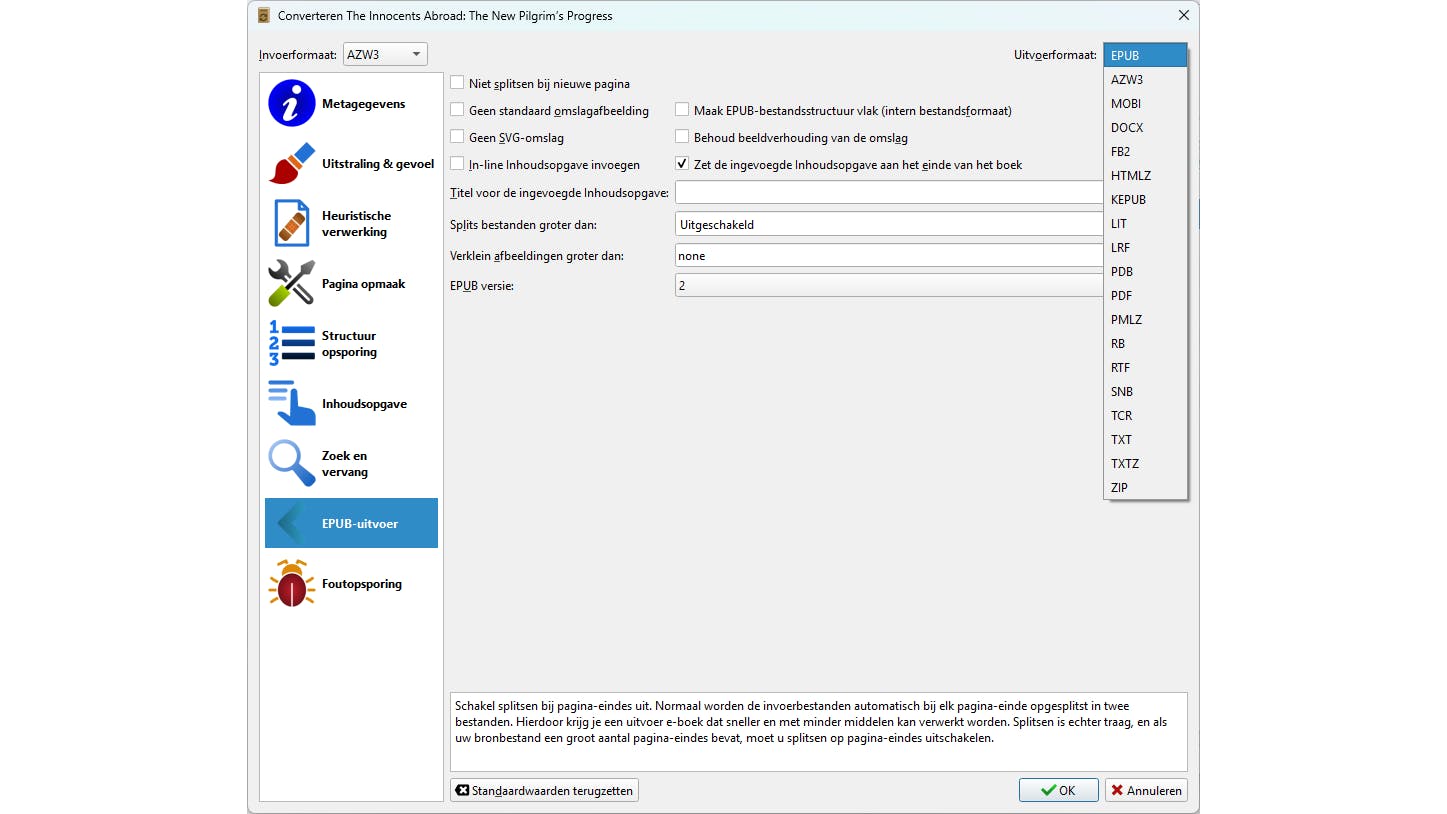This screenshot has width=1447, height=814.
Task: Choose SNB output format
Action: coord(1145,392)
